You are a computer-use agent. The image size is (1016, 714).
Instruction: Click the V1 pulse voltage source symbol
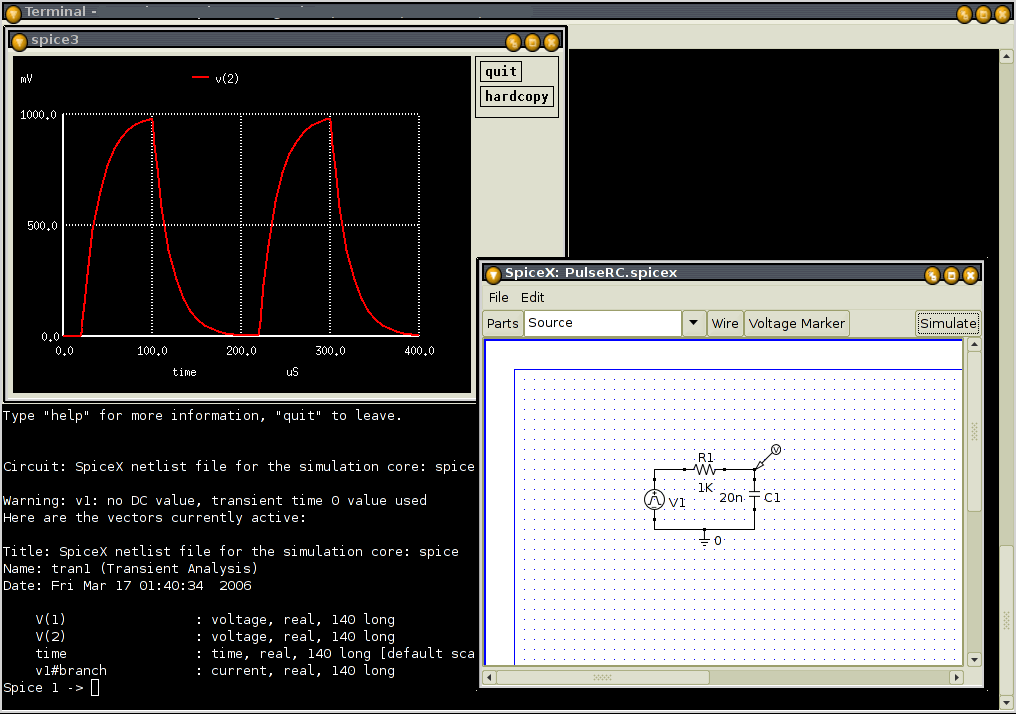pos(654,501)
